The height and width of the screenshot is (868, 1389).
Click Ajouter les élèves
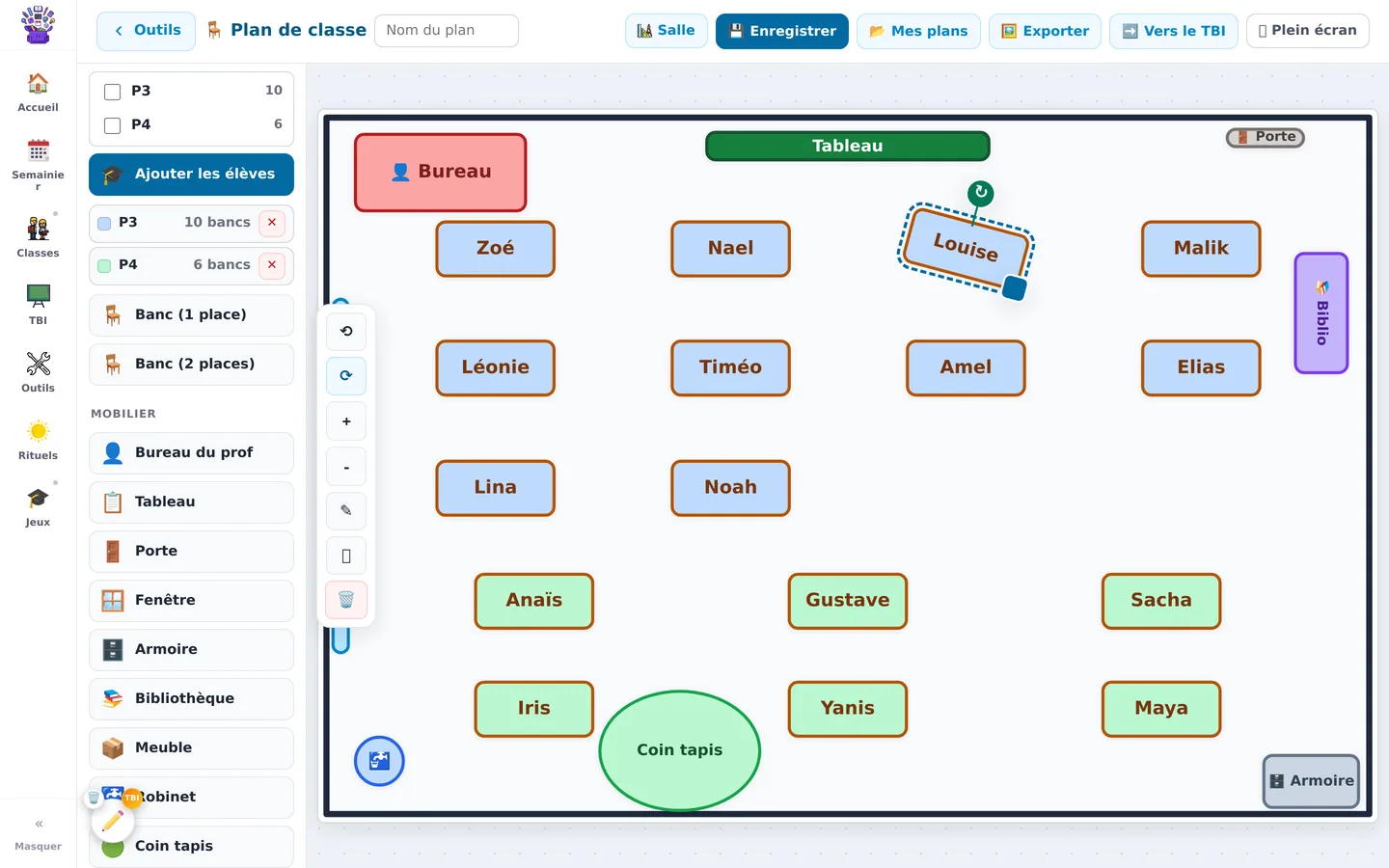tap(191, 175)
